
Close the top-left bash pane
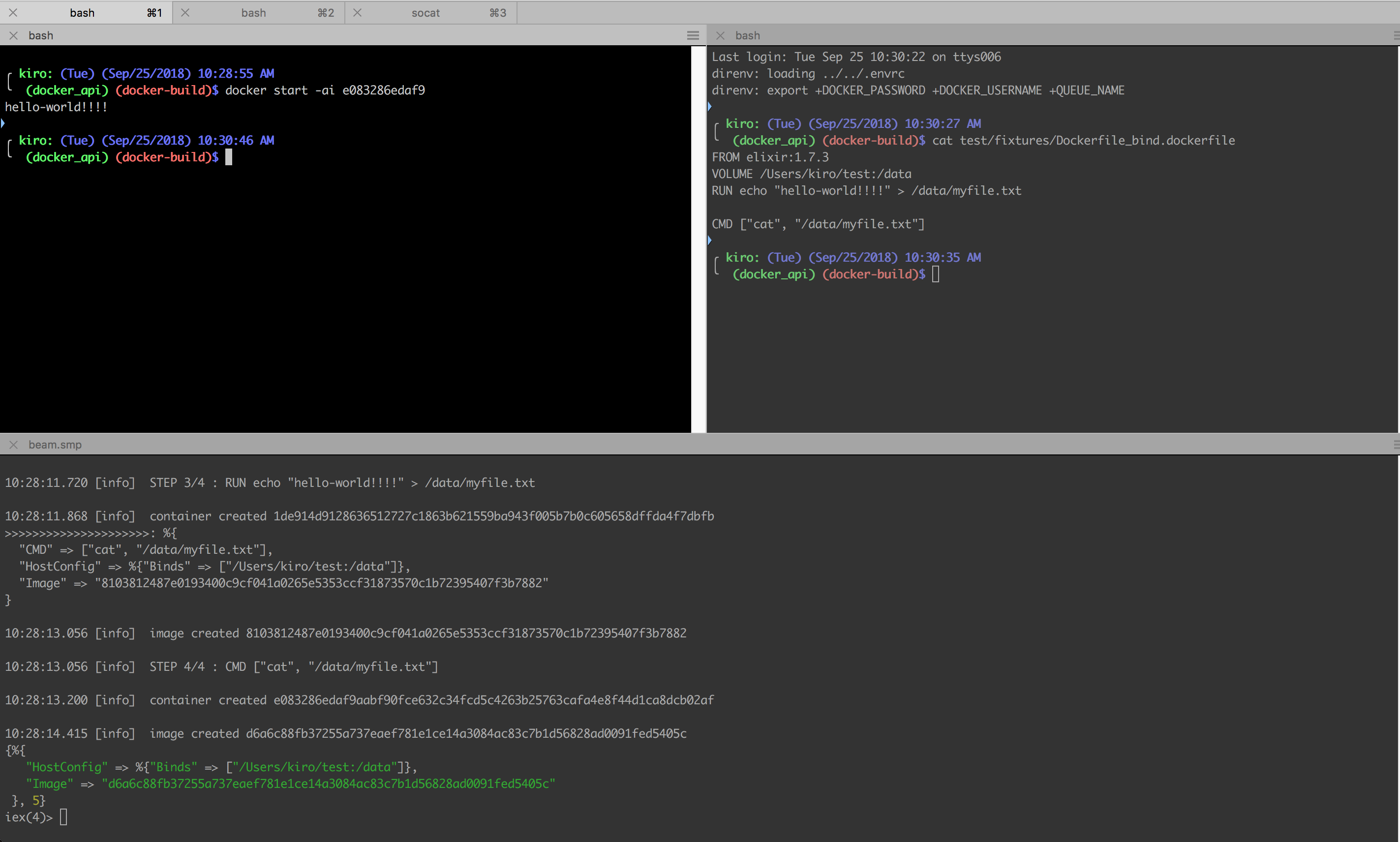pyautogui.click(x=14, y=35)
